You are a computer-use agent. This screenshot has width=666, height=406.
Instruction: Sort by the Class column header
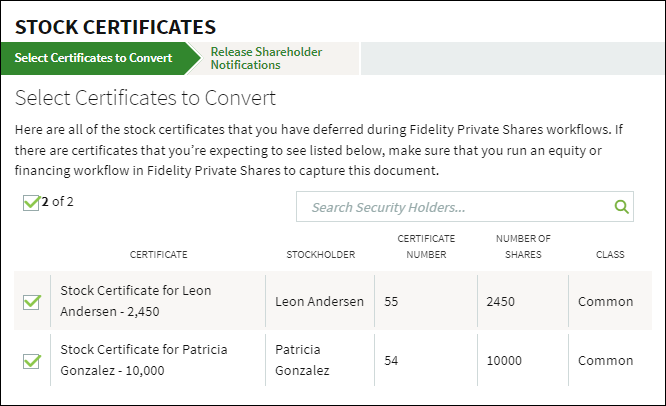610,255
